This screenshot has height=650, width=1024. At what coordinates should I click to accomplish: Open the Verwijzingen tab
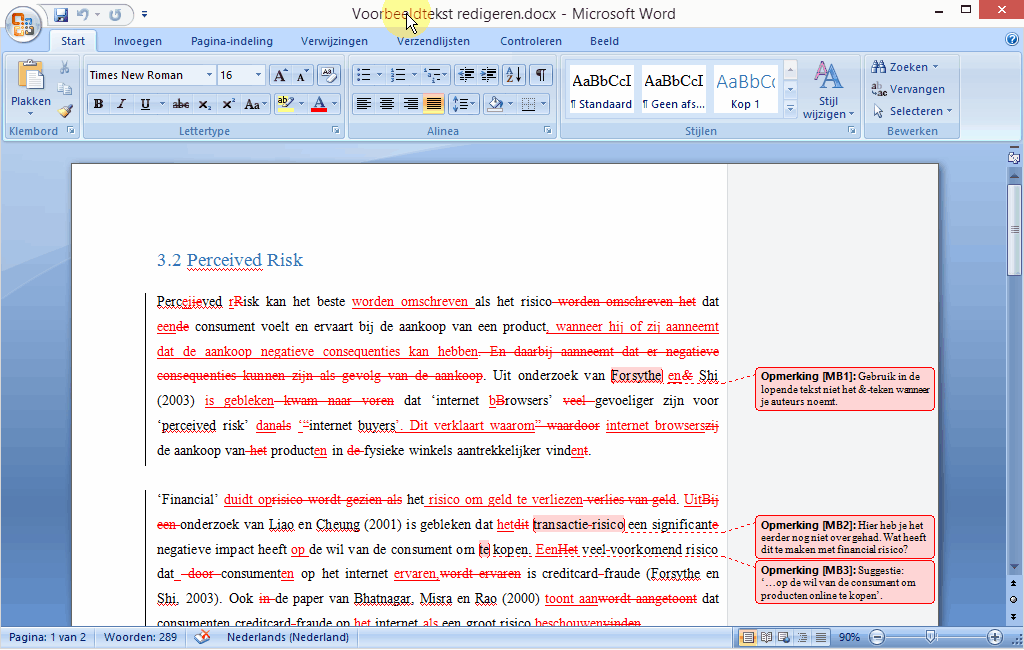click(334, 41)
